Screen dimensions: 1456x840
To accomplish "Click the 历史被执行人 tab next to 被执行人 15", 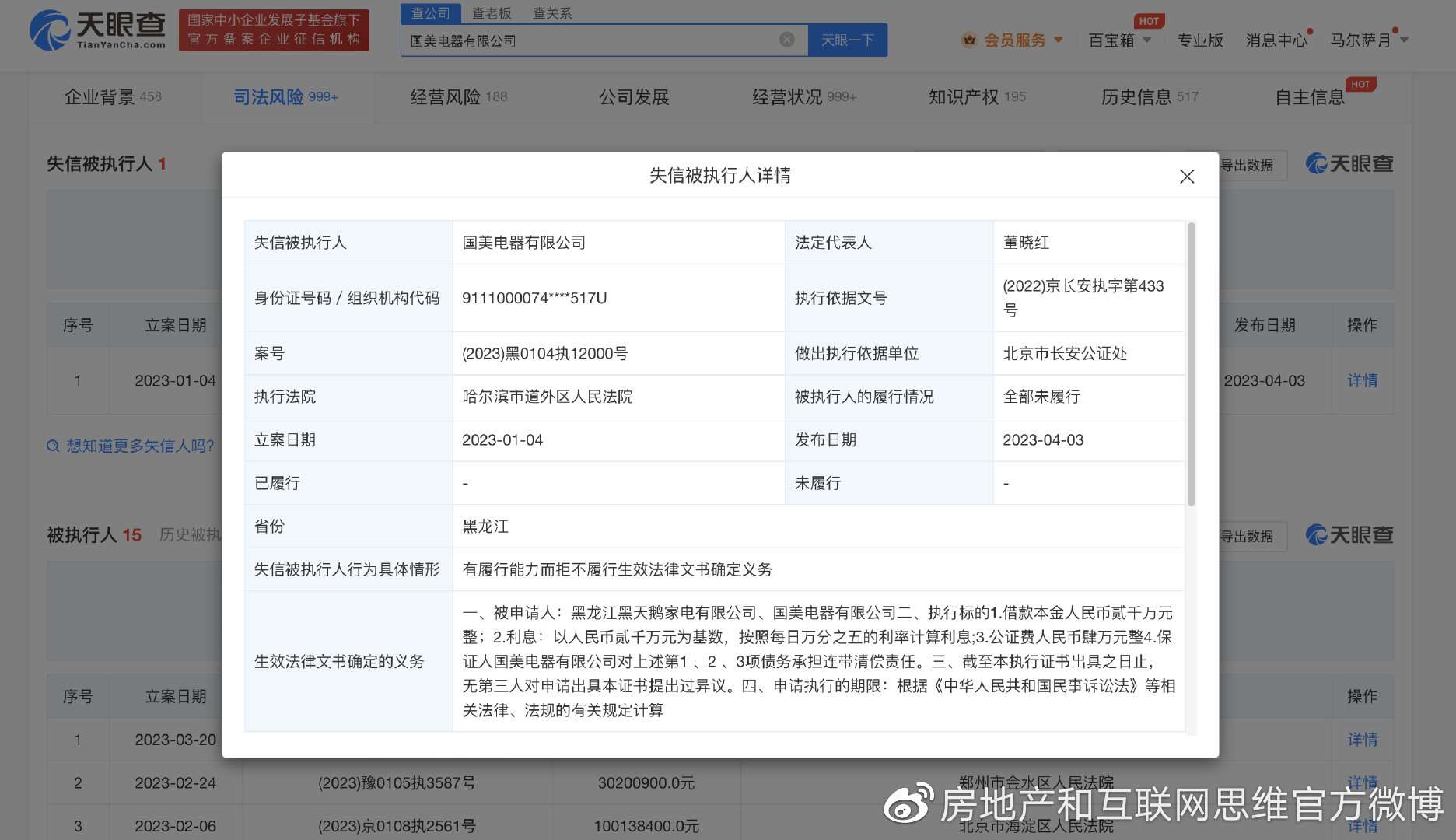I will (x=191, y=535).
